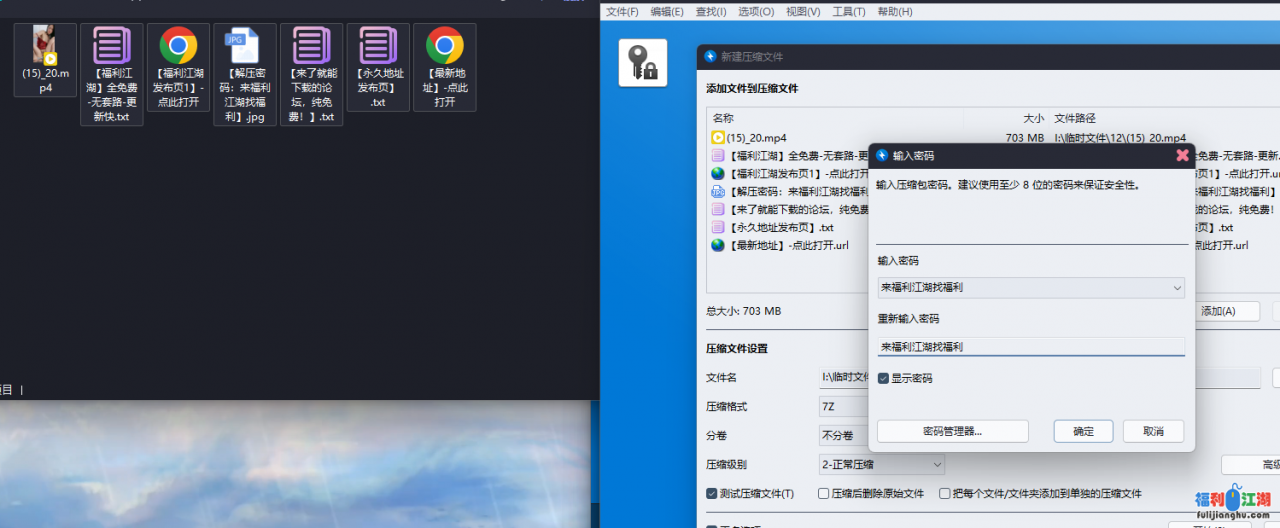Open the 工具(T) menu
The width and height of the screenshot is (1280, 528).
tap(849, 12)
